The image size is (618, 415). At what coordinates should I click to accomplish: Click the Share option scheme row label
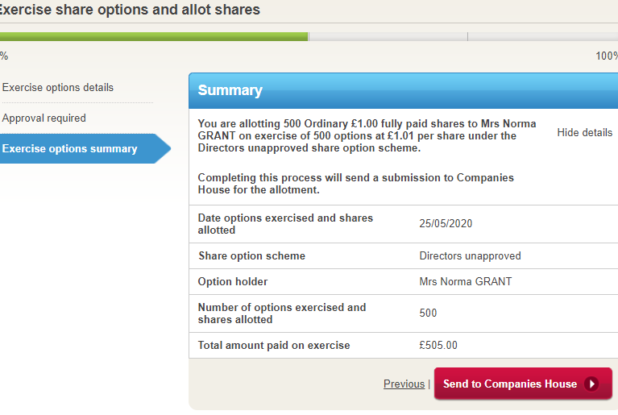pos(252,256)
